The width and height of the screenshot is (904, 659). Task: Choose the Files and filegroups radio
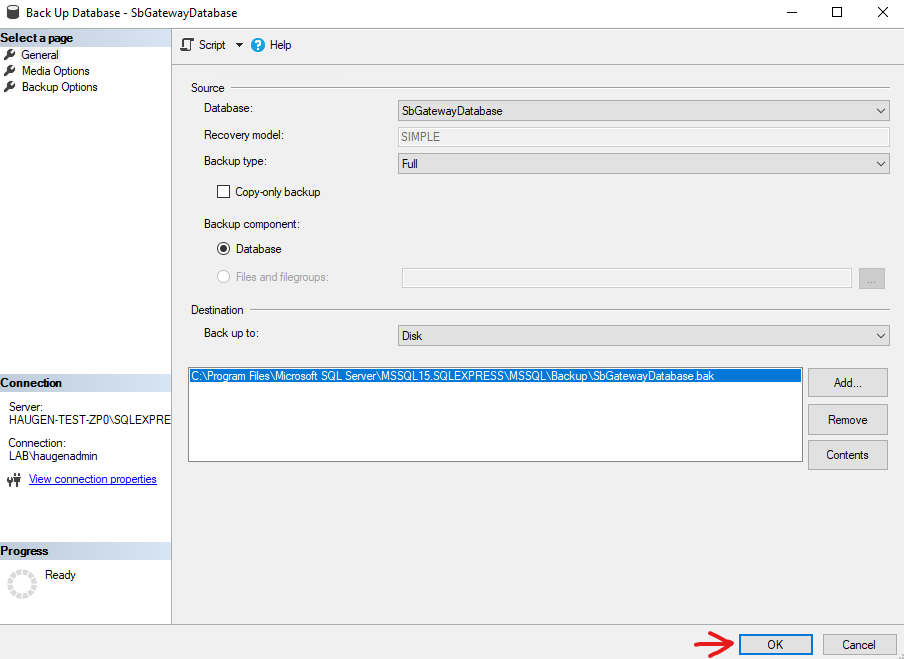222,277
